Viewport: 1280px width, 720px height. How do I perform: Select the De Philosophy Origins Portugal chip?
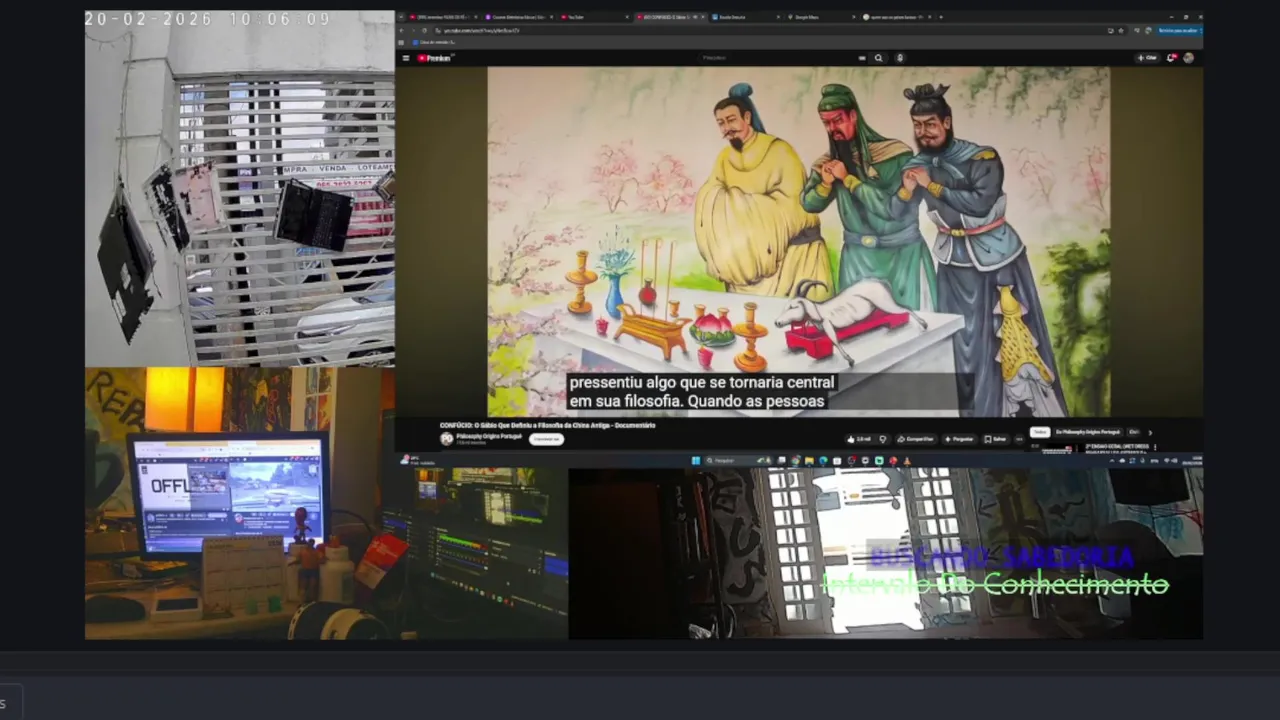(x=1088, y=432)
